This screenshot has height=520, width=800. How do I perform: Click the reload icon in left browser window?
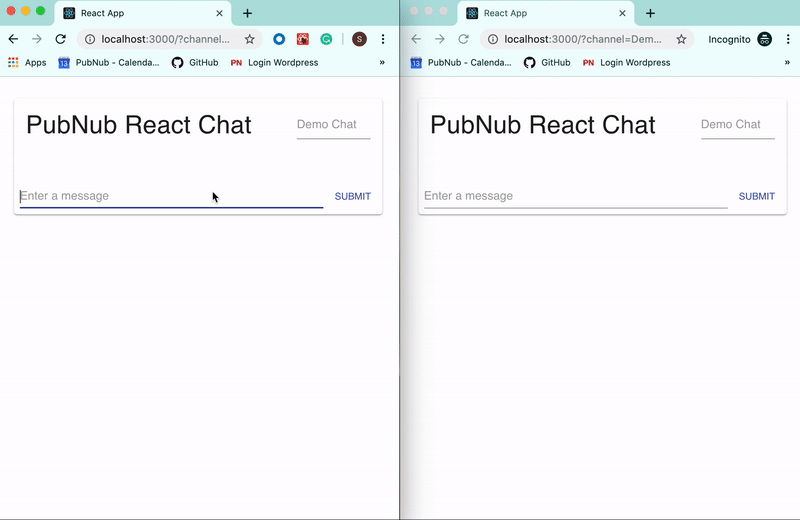coord(60,39)
